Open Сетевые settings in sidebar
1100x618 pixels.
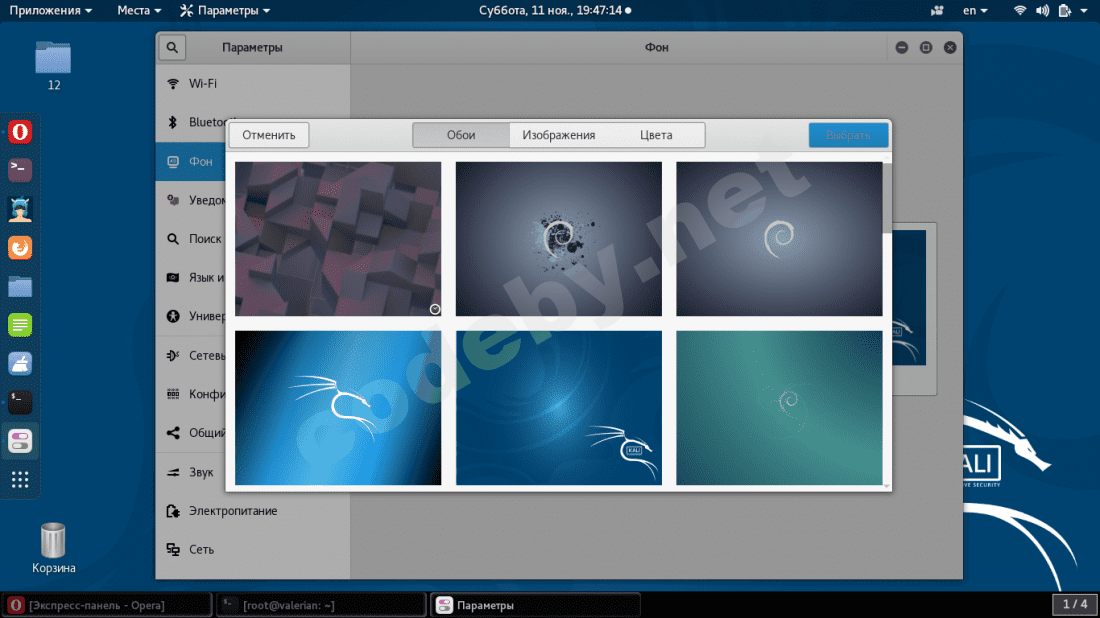click(x=191, y=356)
